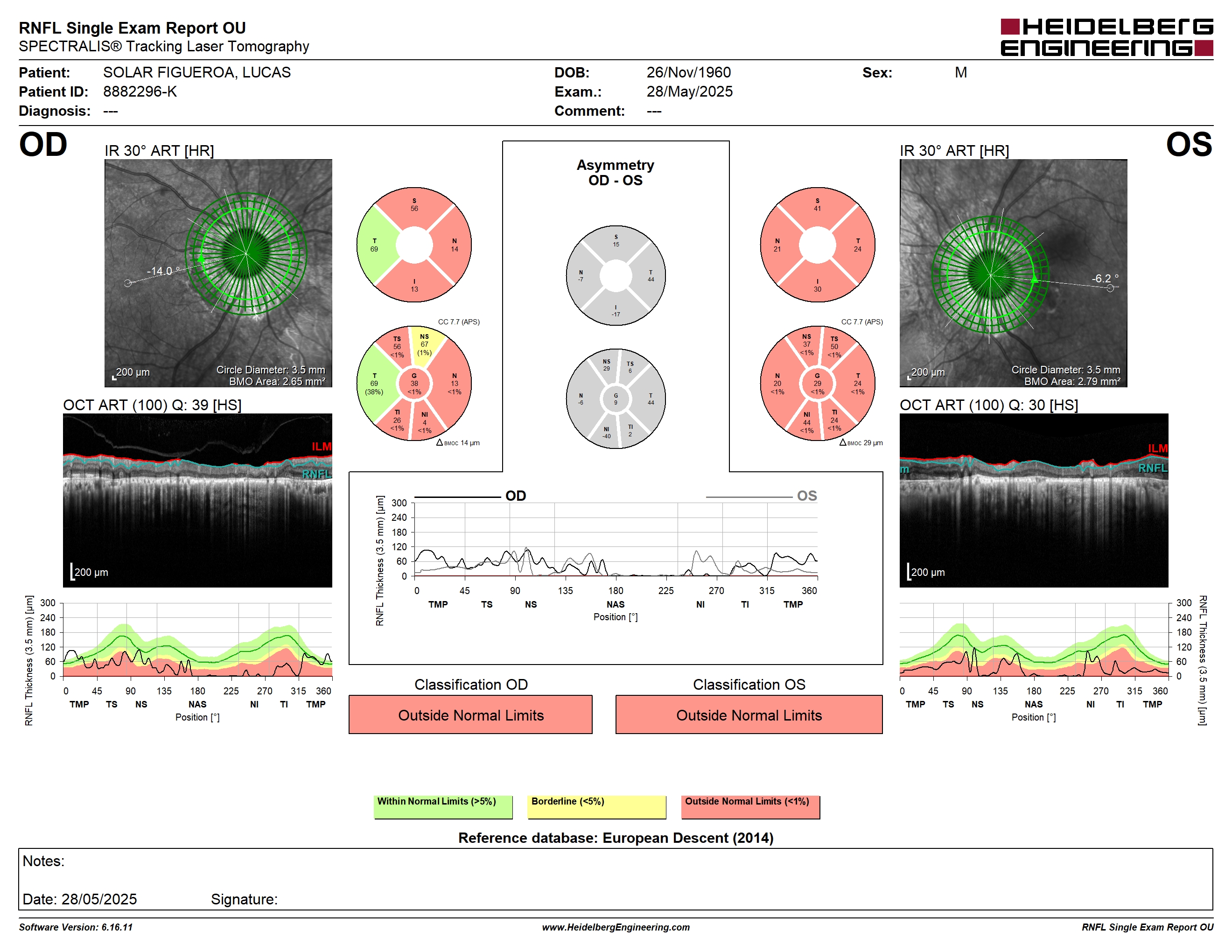Click the asymmetry S 15 gray sector

click(x=616, y=240)
